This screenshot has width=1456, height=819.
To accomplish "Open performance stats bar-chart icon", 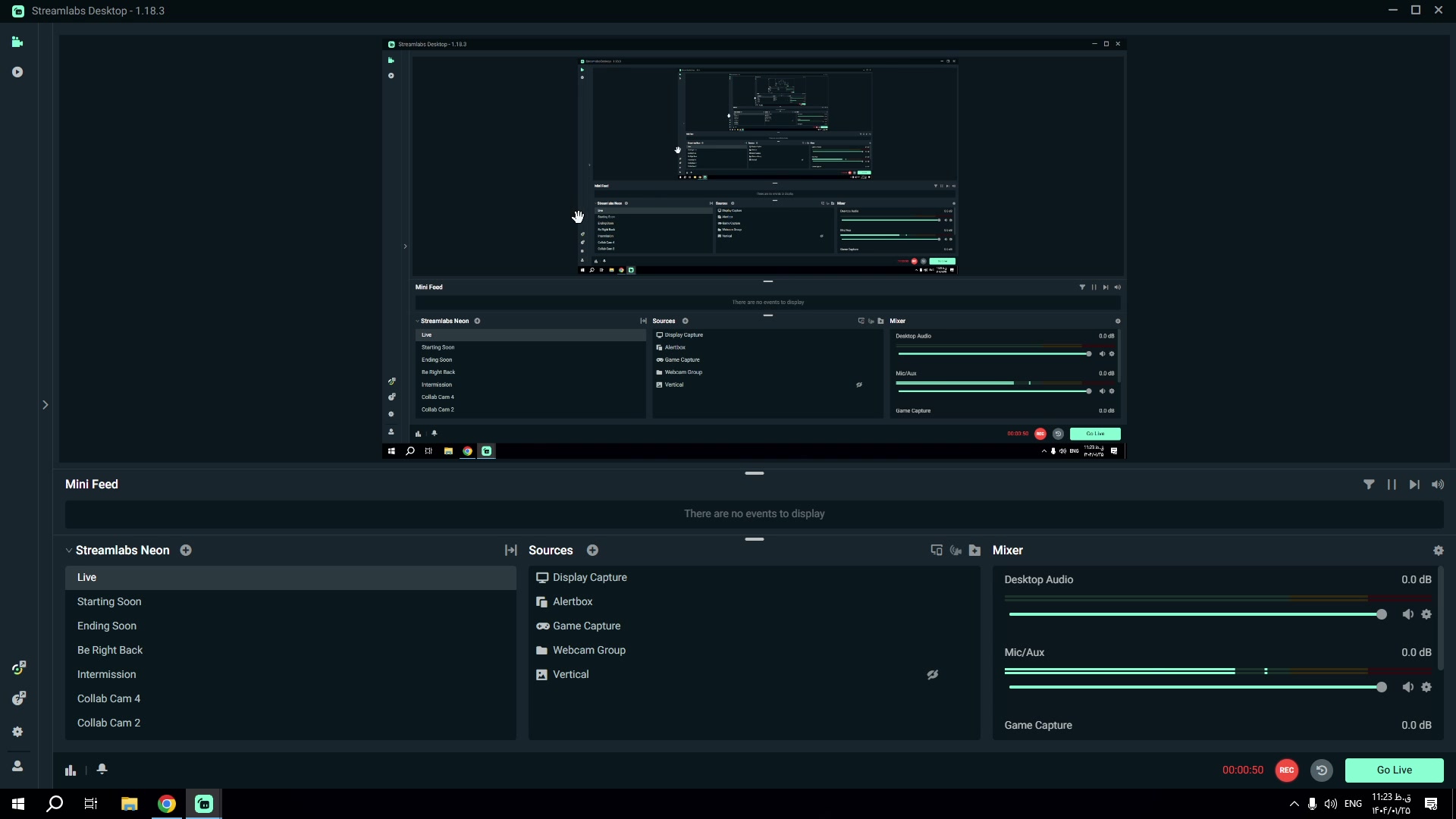I will tap(71, 770).
